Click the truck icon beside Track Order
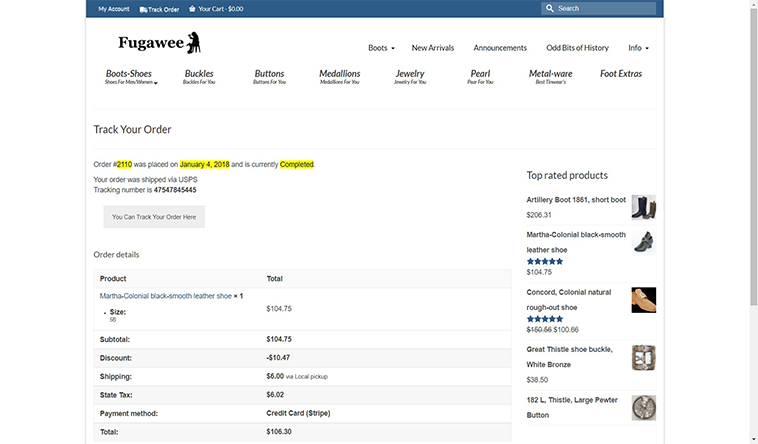The height and width of the screenshot is (444, 758). coord(144,9)
